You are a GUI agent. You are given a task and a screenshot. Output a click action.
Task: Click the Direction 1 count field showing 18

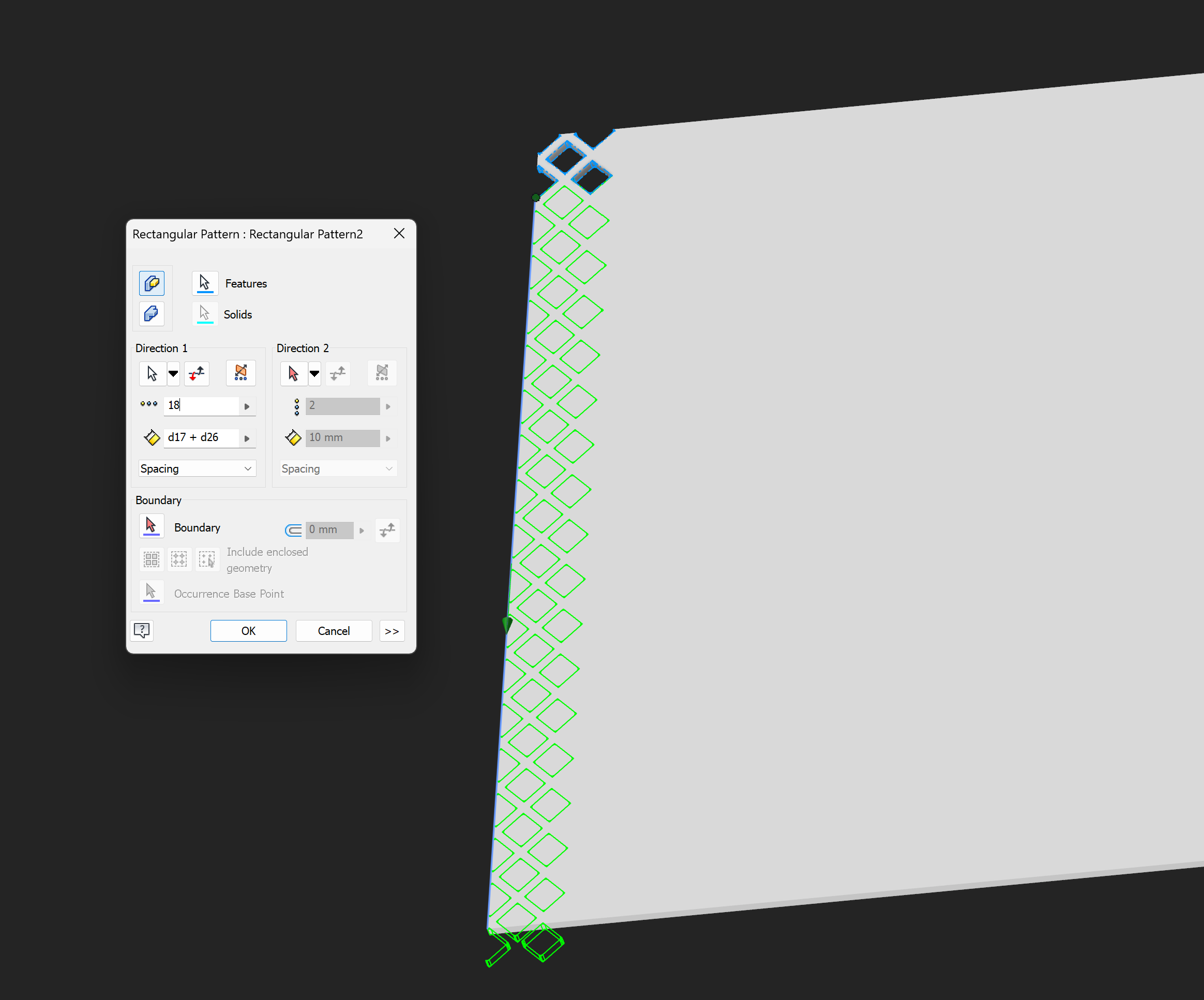tap(201, 406)
